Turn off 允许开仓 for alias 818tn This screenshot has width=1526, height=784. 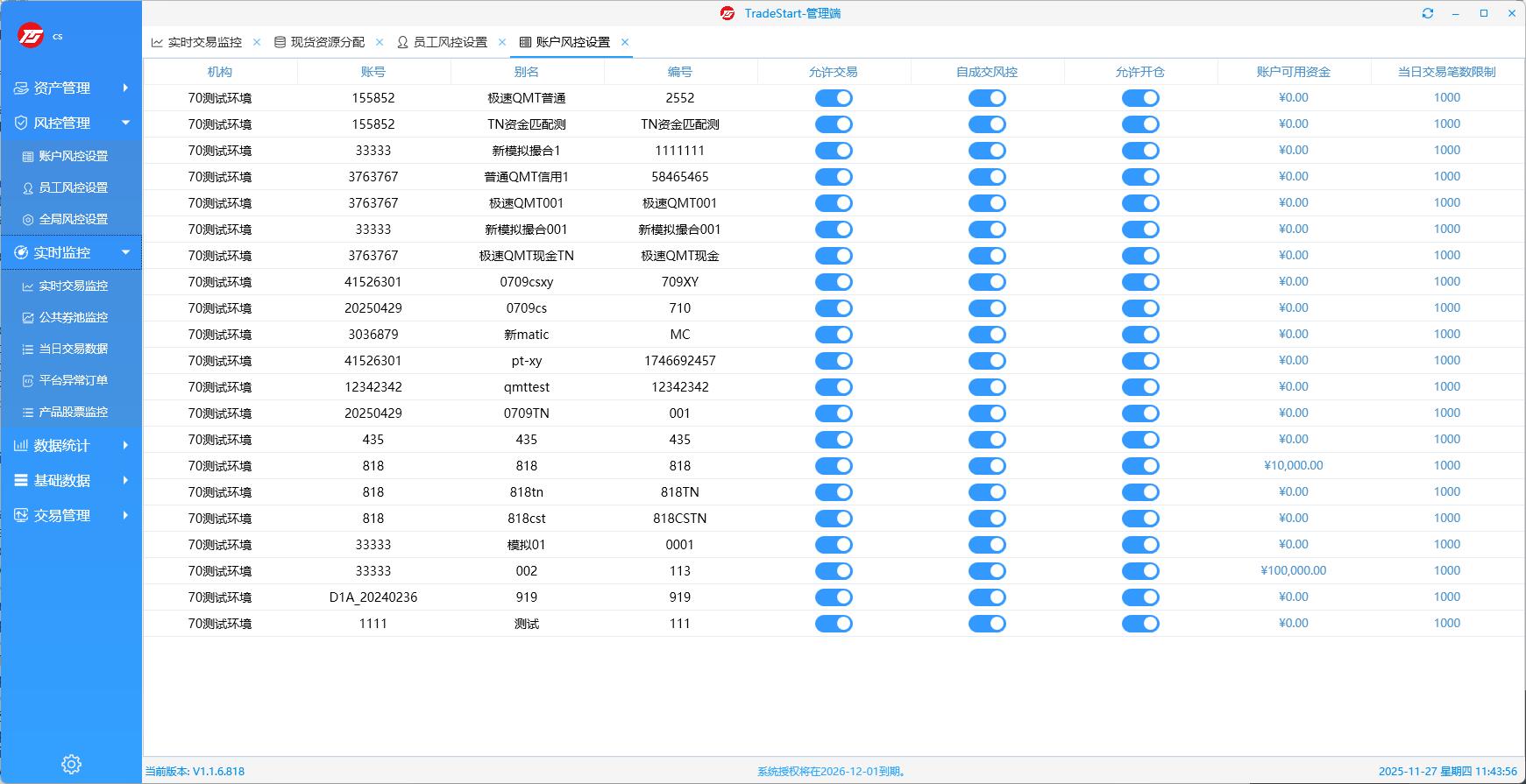[1139, 492]
